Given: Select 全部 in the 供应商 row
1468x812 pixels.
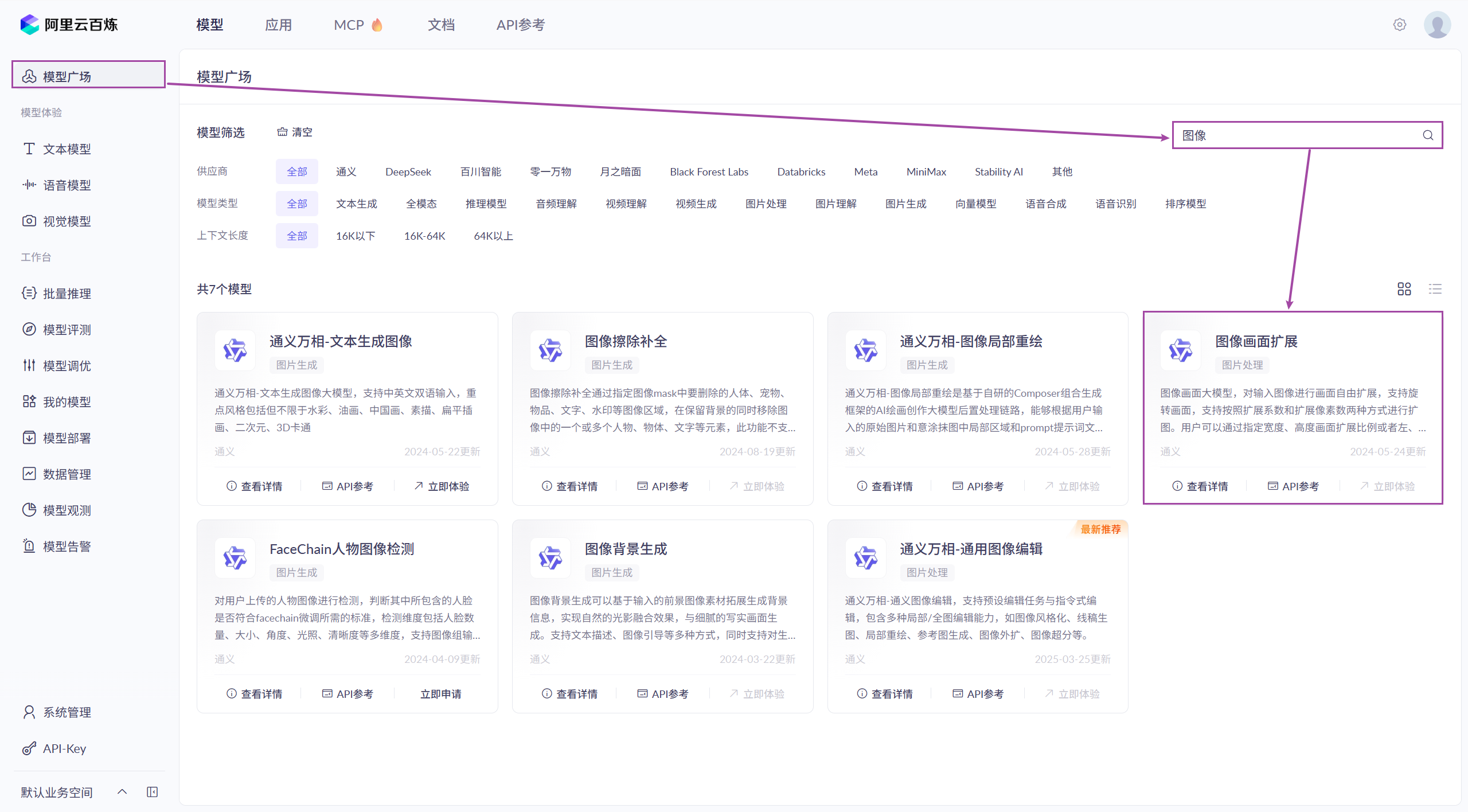Looking at the screenshot, I should click(297, 171).
